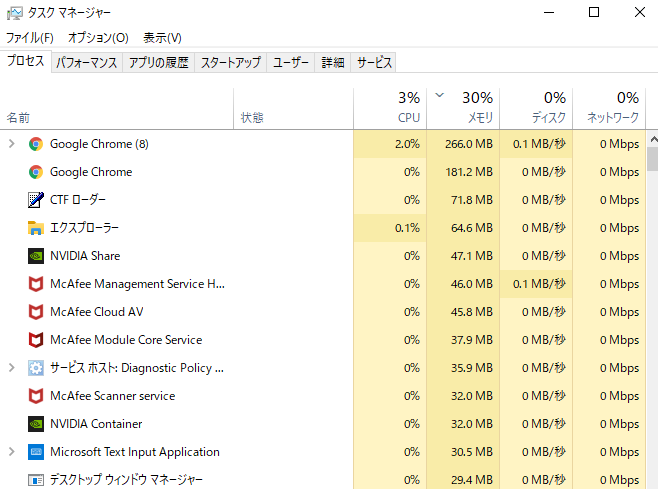Click the Task Manager title bar icon
Image resolution: width=658 pixels, height=489 pixels.
coord(14,13)
